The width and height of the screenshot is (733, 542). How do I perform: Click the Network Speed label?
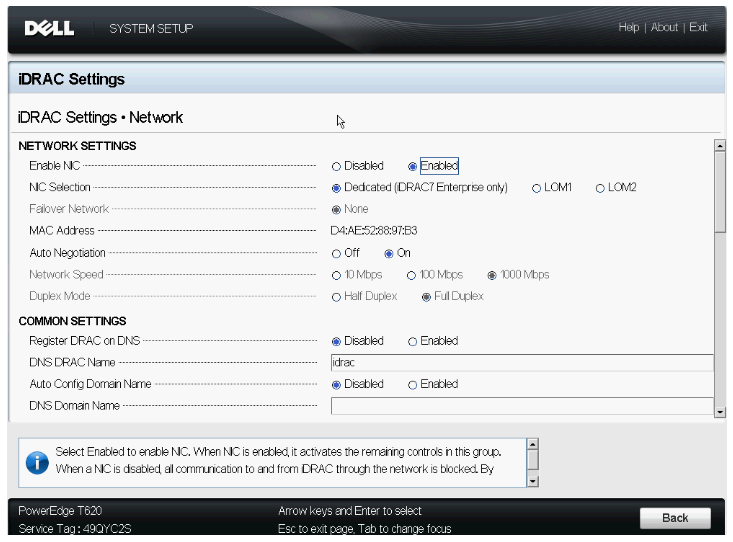click(x=66, y=275)
